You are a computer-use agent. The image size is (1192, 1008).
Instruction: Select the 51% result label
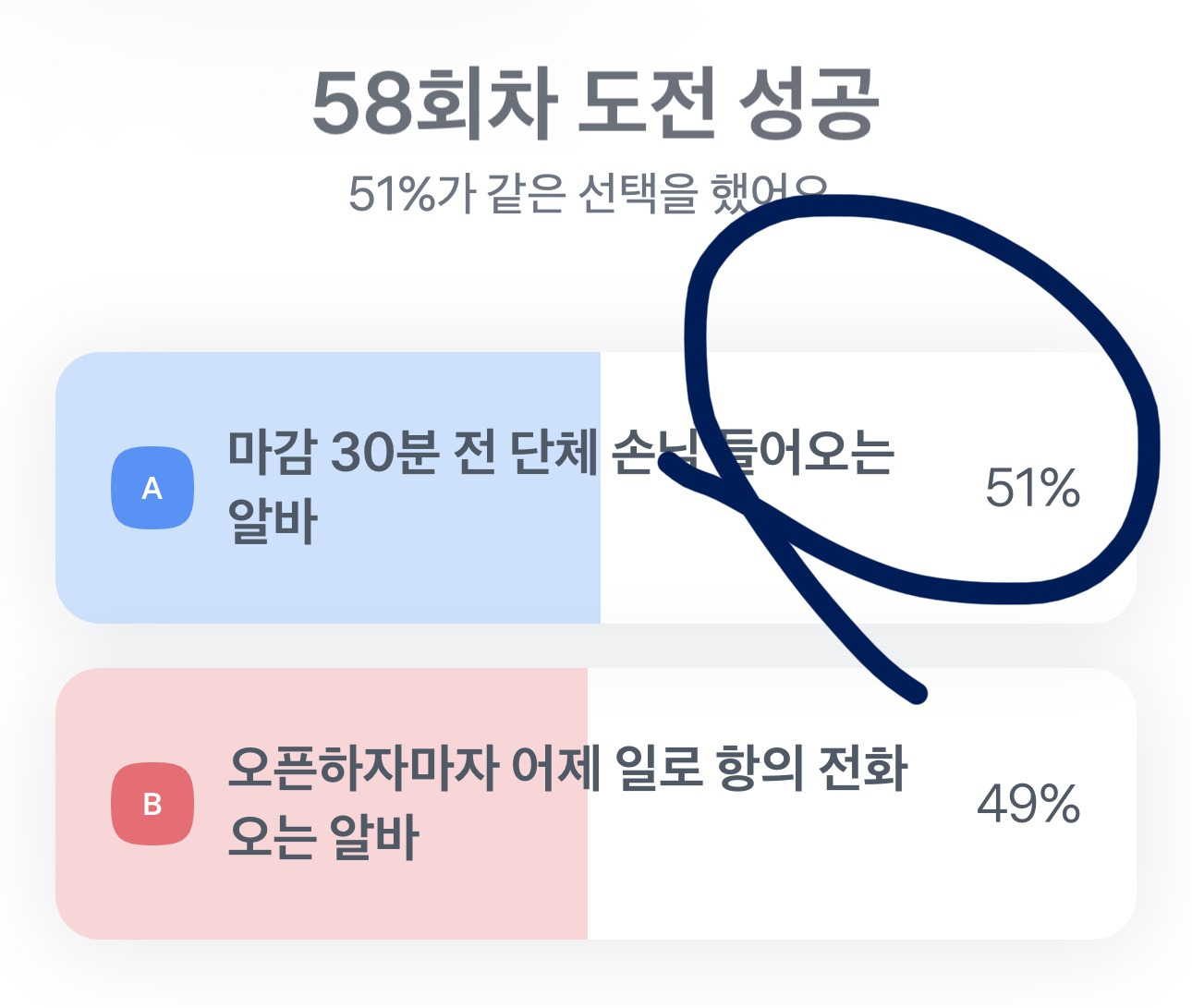click(1032, 488)
